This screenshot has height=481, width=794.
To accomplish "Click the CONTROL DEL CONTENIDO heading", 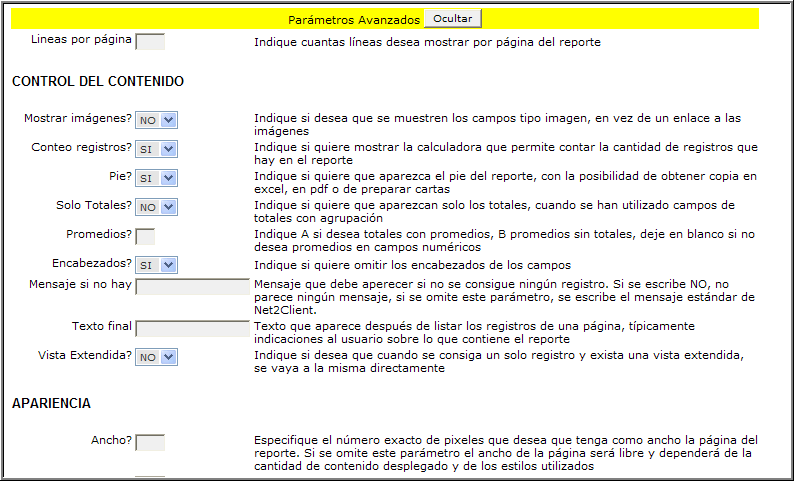I will [97, 81].
